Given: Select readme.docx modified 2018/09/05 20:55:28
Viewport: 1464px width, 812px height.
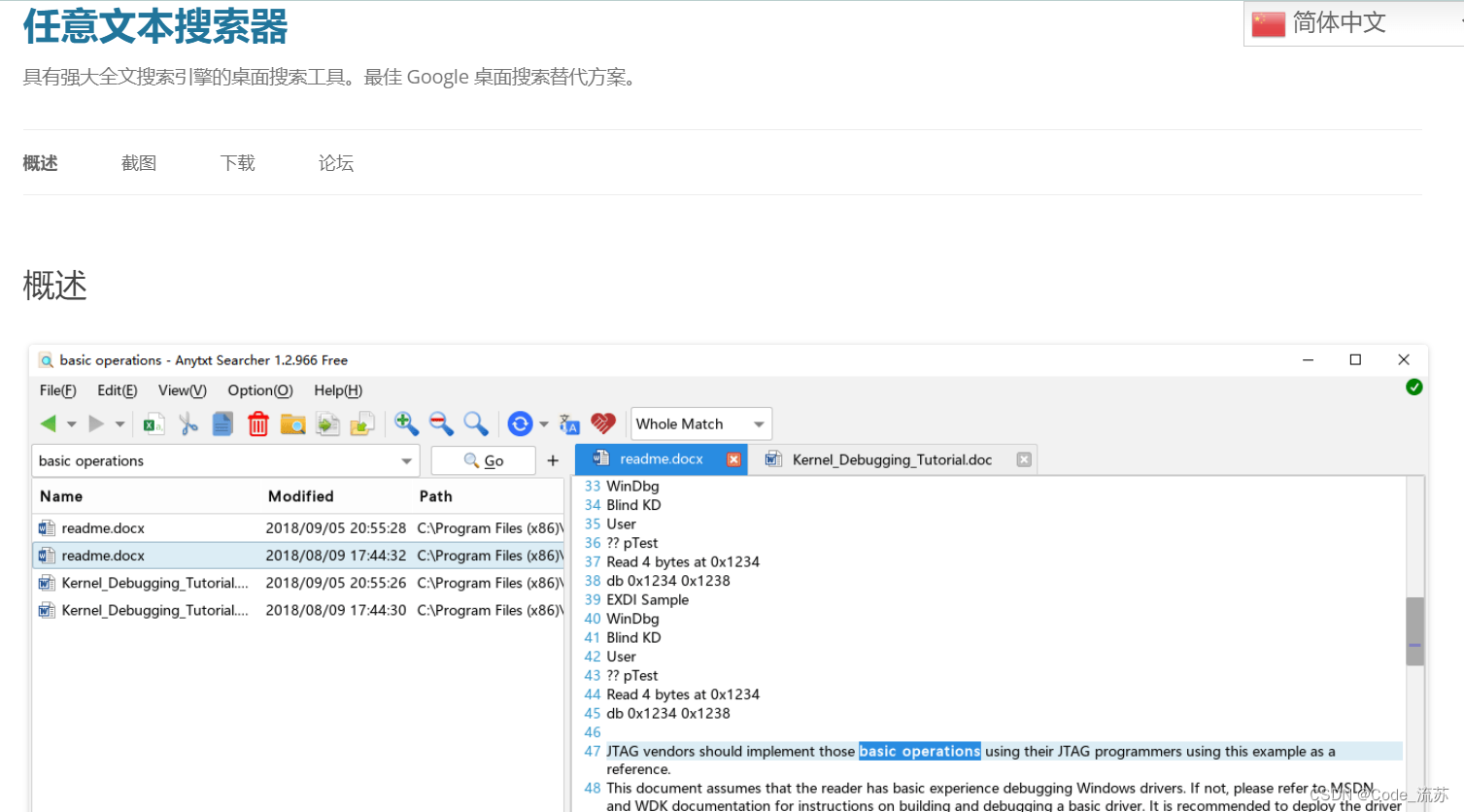Looking at the screenshot, I should (298, 528).
